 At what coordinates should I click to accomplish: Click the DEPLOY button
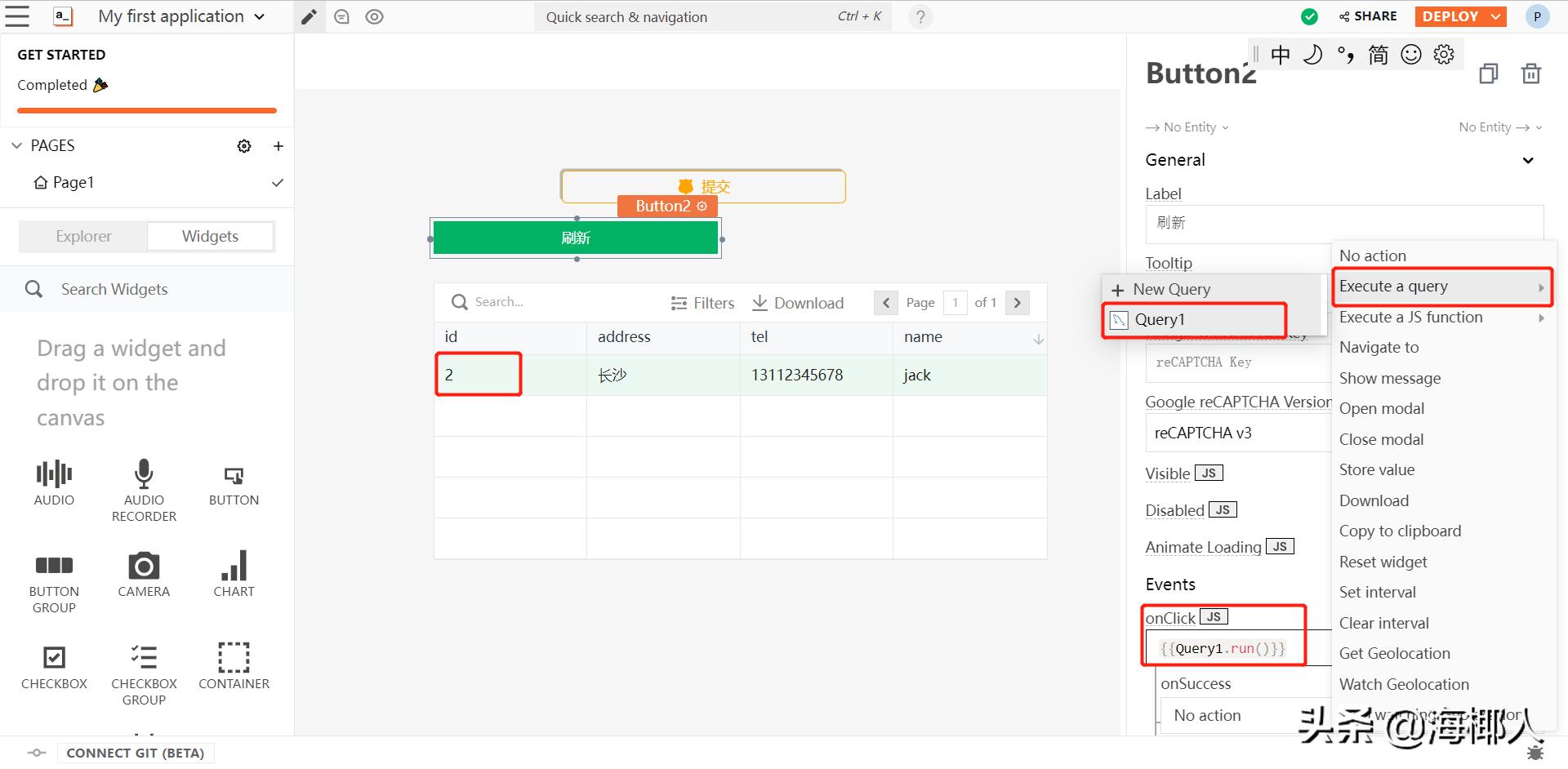[x=1450, y=16]
